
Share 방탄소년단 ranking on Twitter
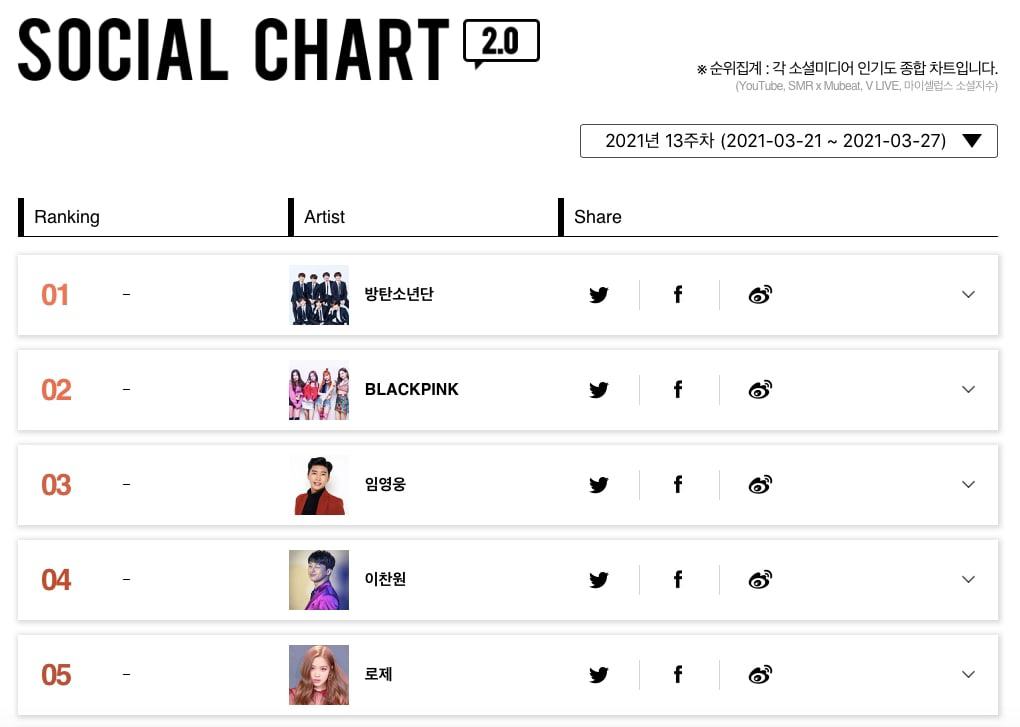pyautogui.click(x=599, y=295)
